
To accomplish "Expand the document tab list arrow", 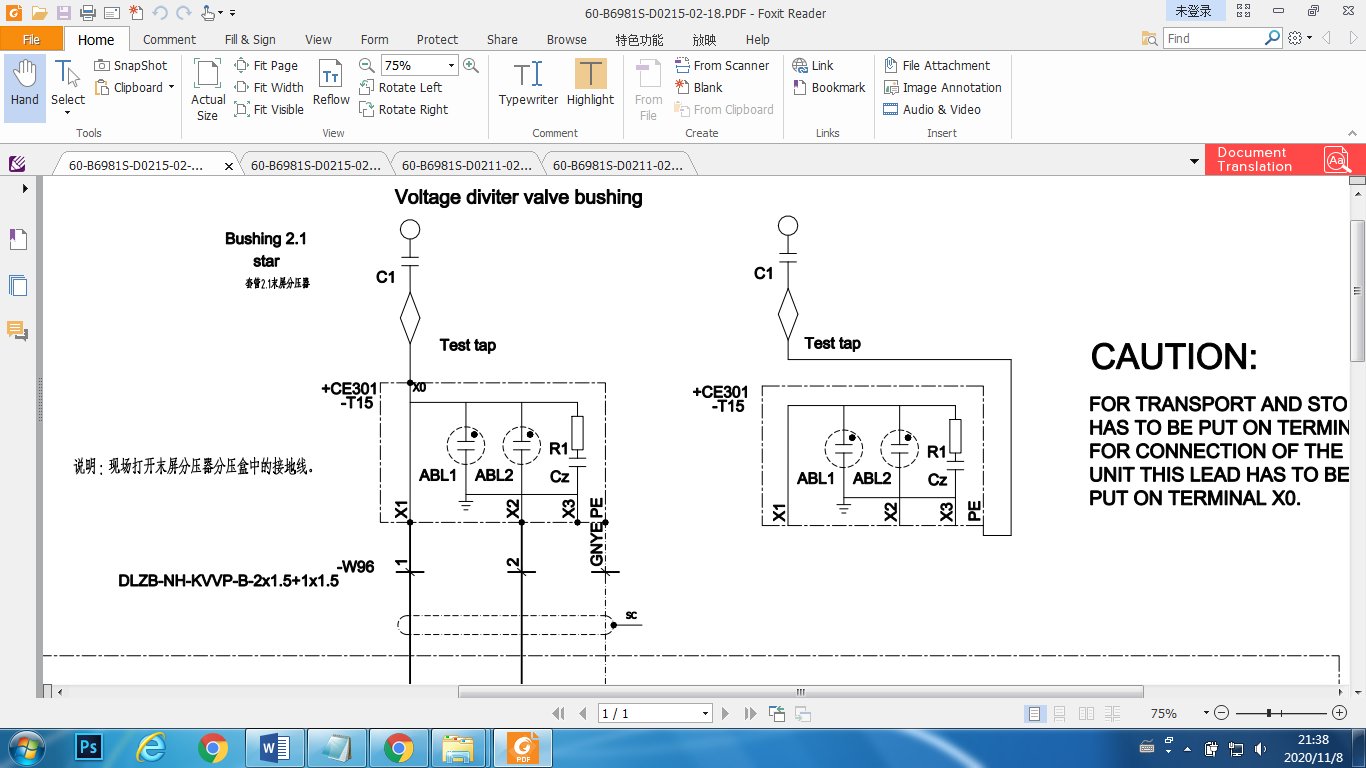I will coord(1194,162).
